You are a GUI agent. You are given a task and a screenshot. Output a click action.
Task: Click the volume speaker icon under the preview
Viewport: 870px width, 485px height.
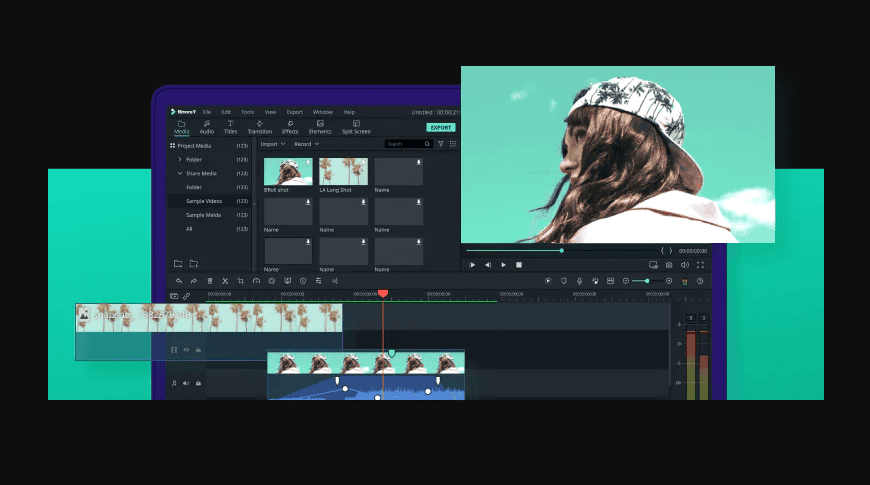[x=685, y=265]
